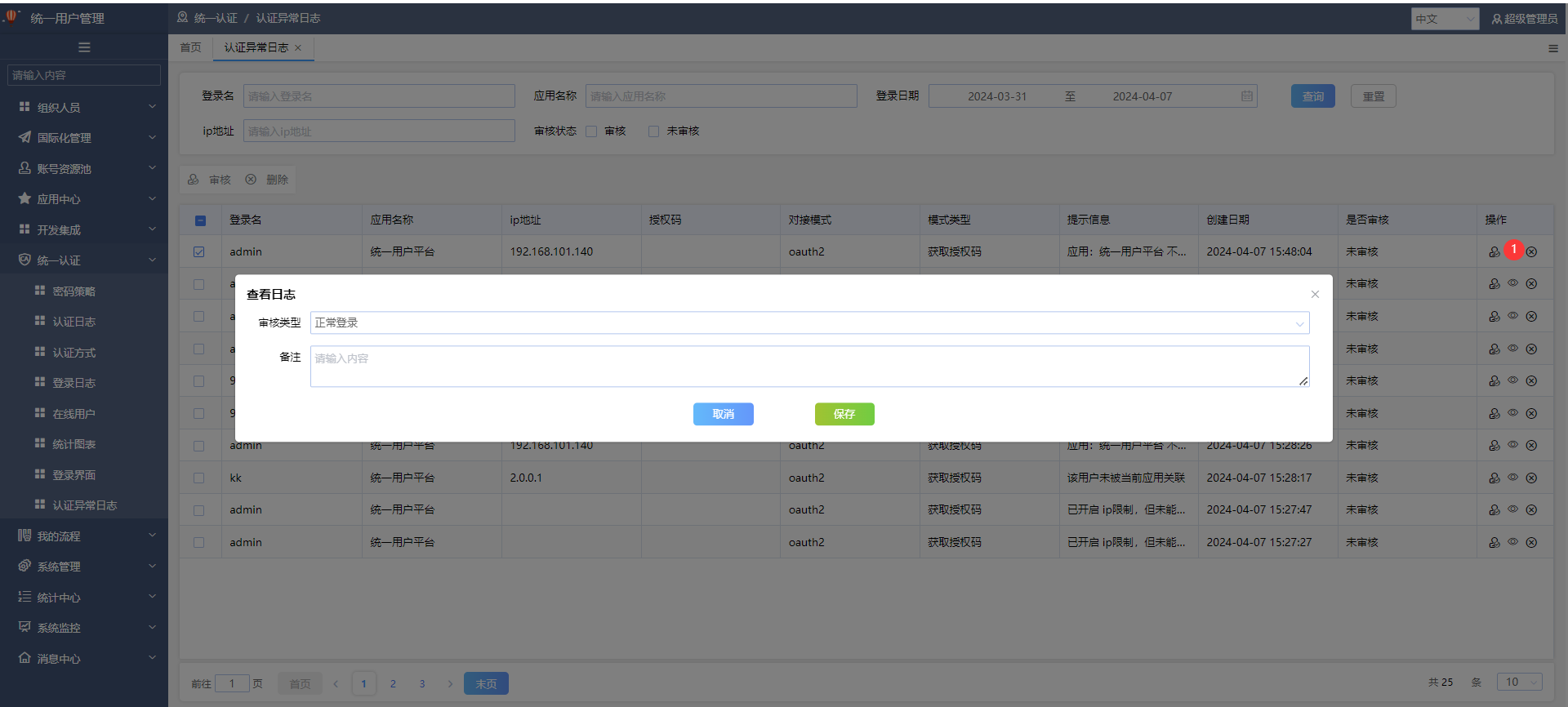Close the 查看日志 dialog with X
This screenshot has height=707, width=1568.
(x=1315, y=294)
